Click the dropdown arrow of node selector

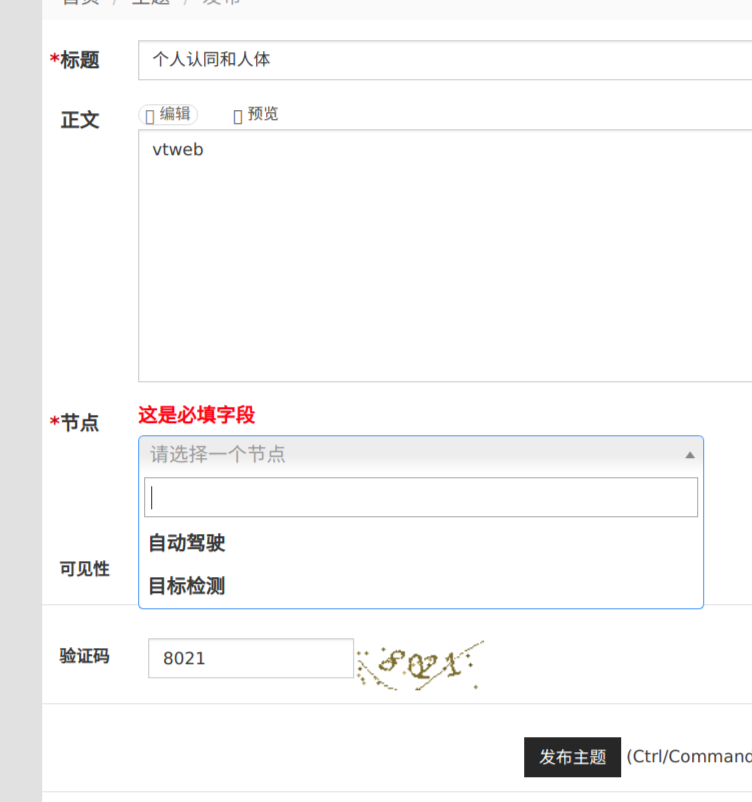(x=690, y=455)
